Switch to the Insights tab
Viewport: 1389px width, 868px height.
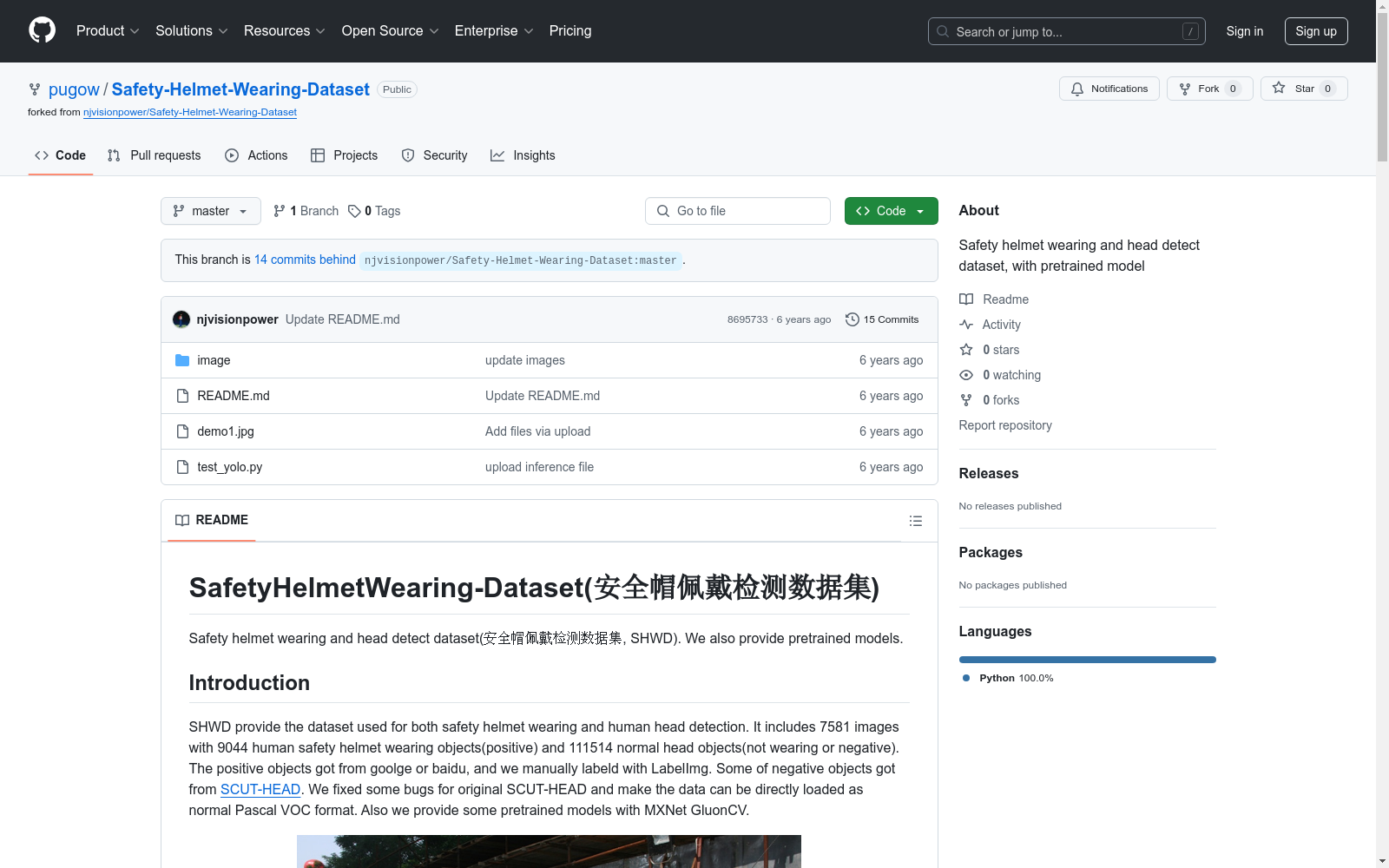pos(523,155)
